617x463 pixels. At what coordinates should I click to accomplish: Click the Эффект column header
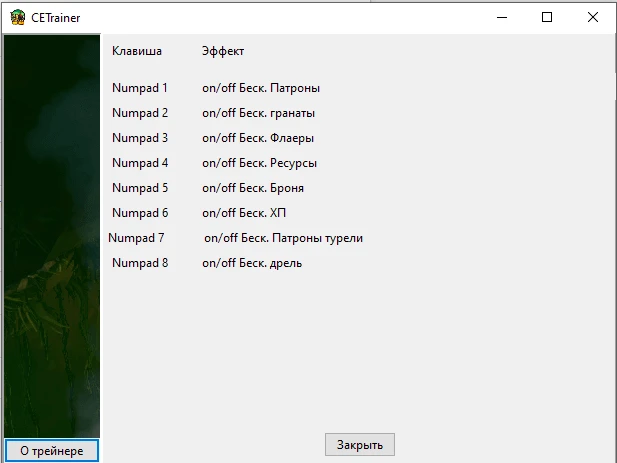223,52
